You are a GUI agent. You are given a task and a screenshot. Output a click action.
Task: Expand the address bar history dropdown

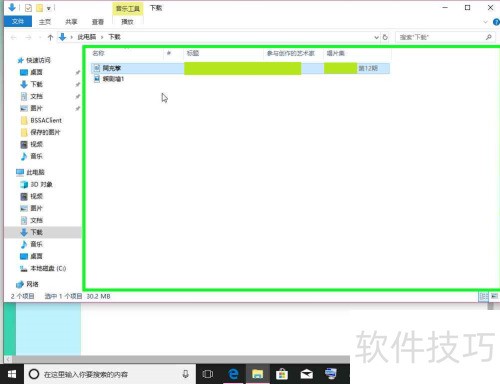[376, 37]
